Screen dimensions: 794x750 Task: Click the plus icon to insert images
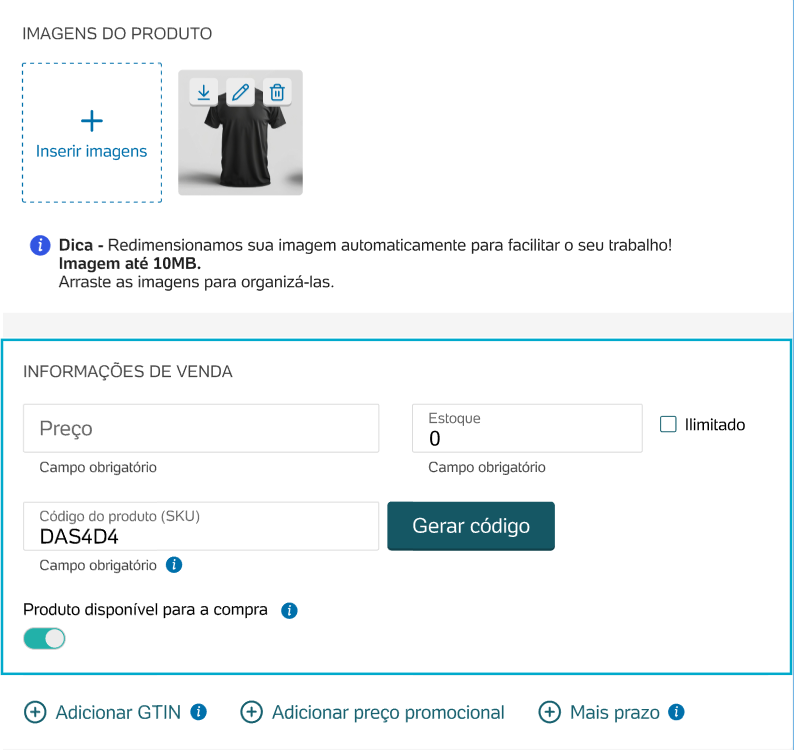click(x=92, y=121)
